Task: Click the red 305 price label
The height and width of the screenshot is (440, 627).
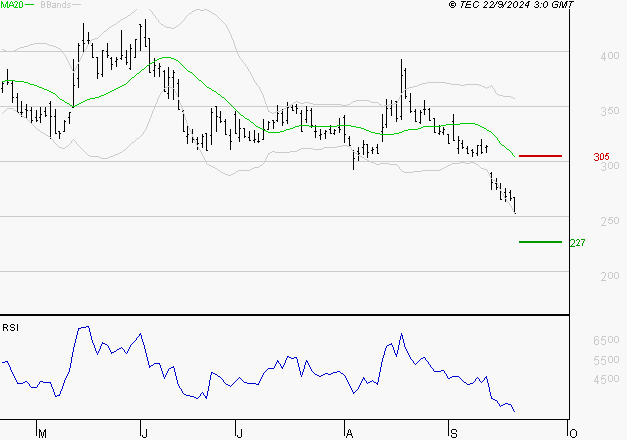Action: coord(601,157)
